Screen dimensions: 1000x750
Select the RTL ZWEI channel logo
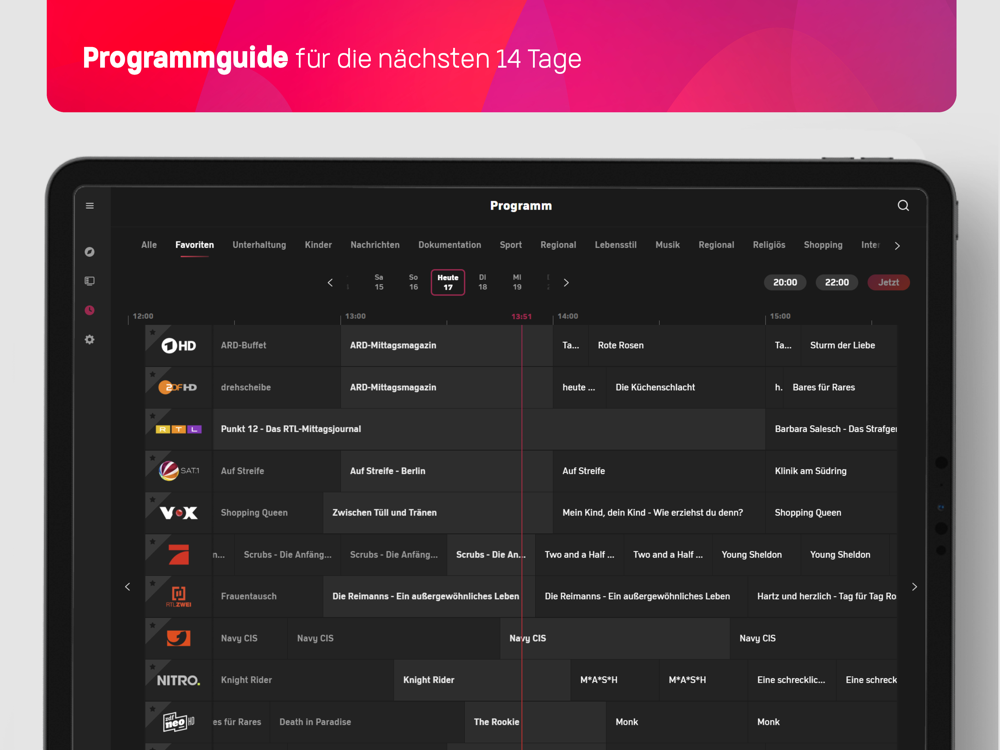(x=179, y=596)
